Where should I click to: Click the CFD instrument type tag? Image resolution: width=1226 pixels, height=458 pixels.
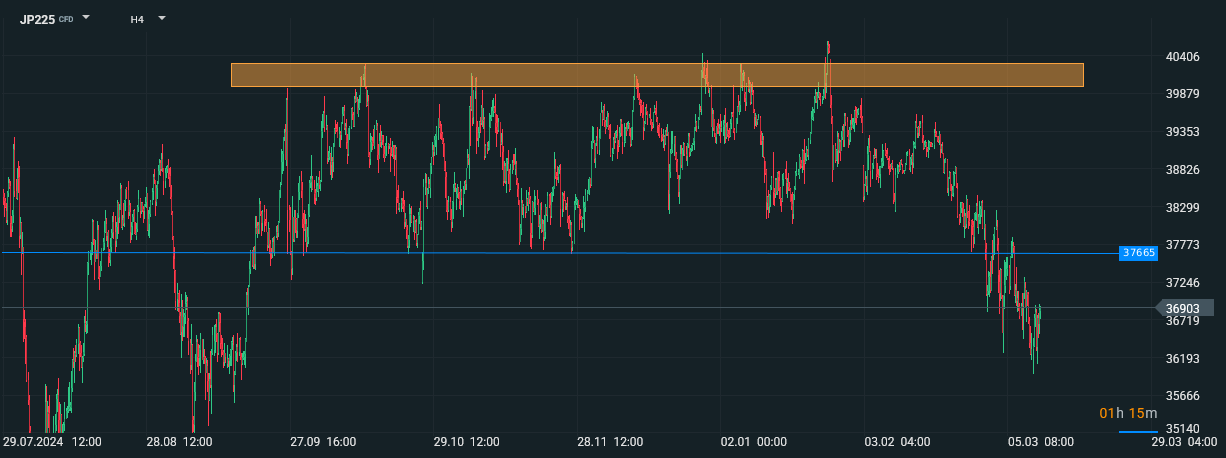pyautogui.click(x=66, y=19)
